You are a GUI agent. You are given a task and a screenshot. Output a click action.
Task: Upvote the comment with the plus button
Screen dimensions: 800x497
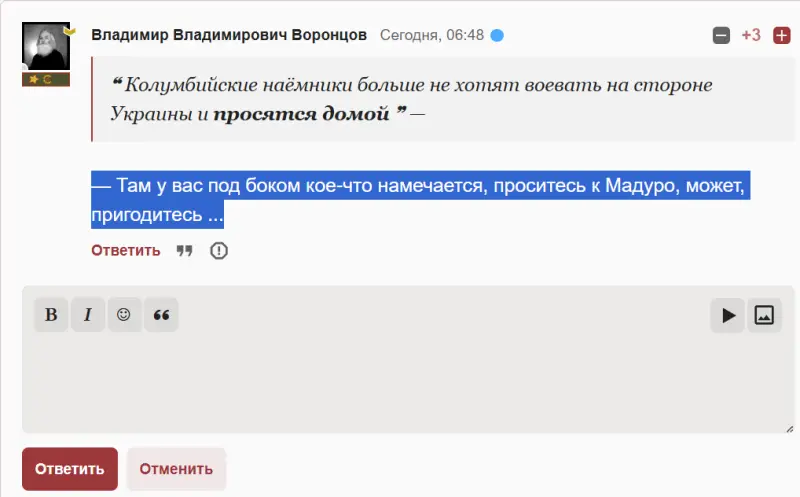tap(782, 36)
